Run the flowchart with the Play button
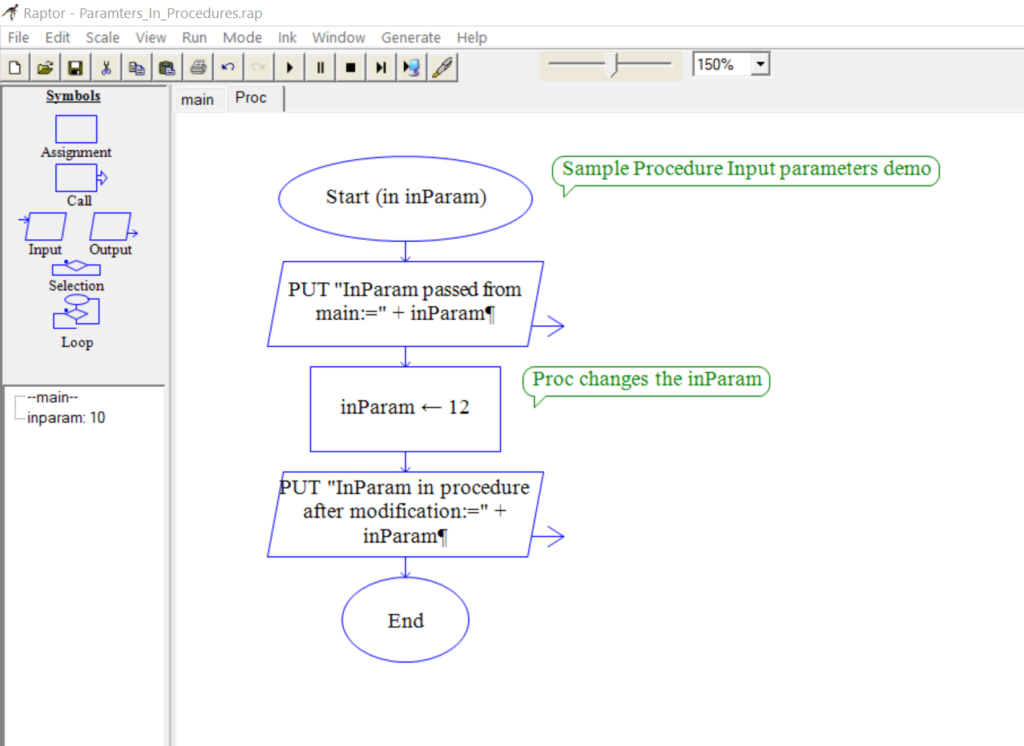 (289, 67)
